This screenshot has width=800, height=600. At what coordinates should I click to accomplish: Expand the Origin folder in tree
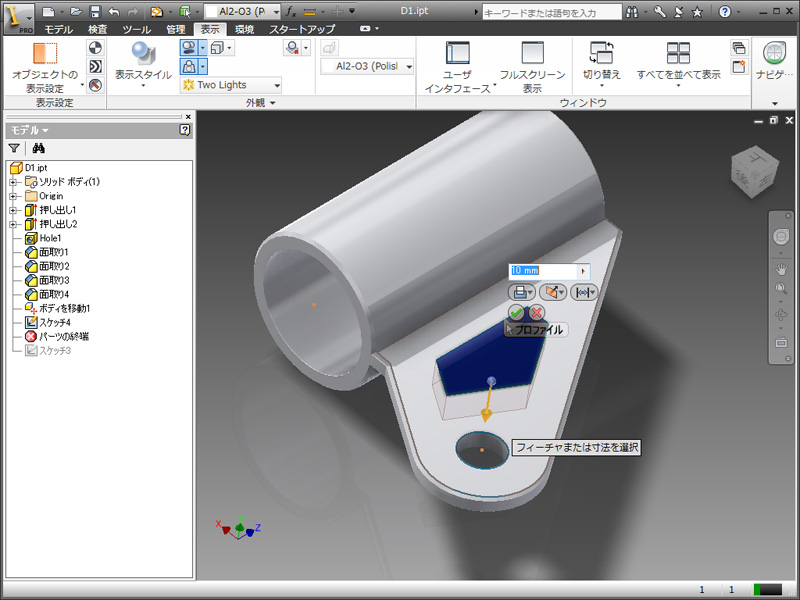(13, 196)
